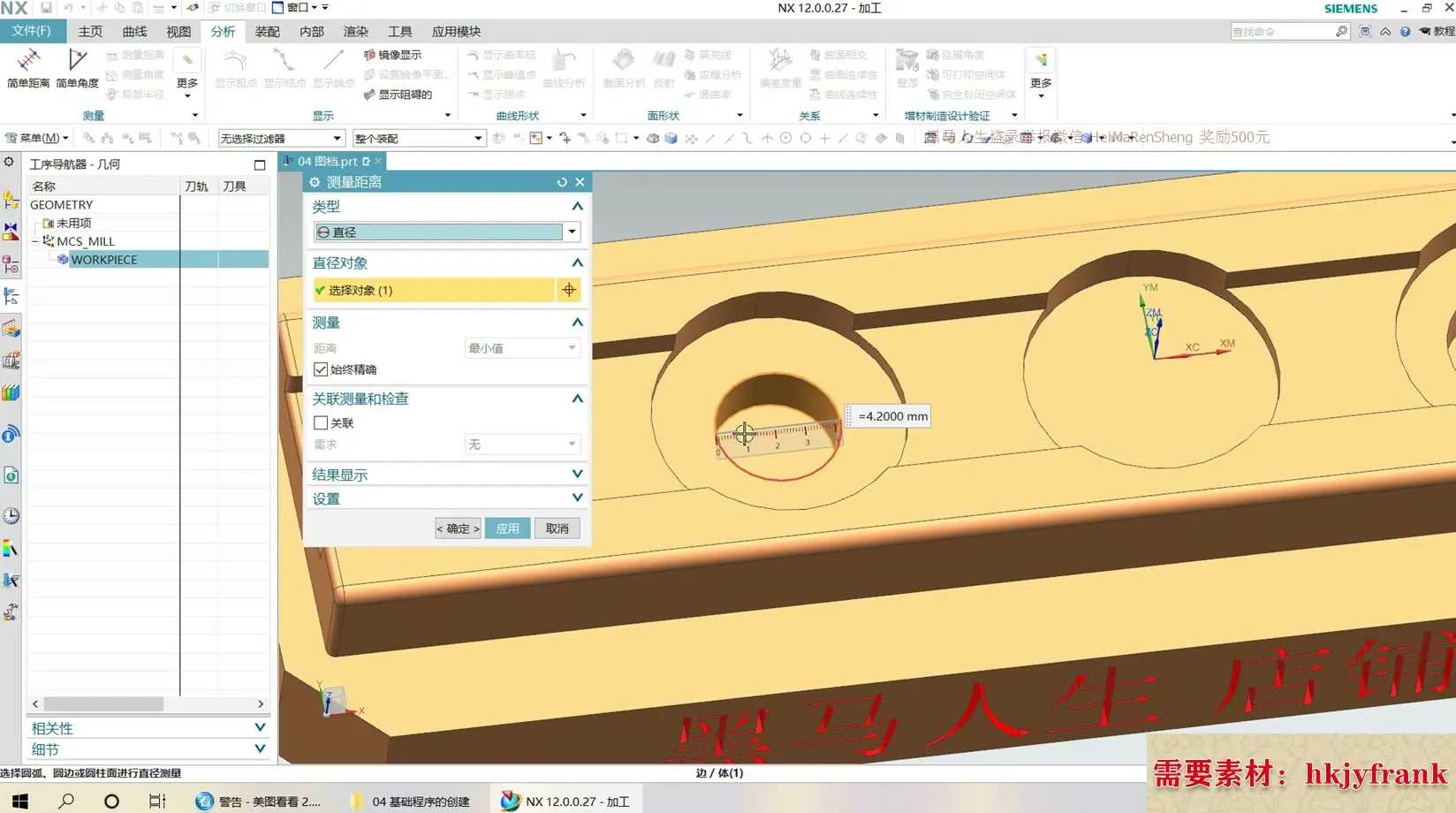Expand the Results Display (结果显示) section
This screenshot has height=813, width=1456.
point(577,475)
